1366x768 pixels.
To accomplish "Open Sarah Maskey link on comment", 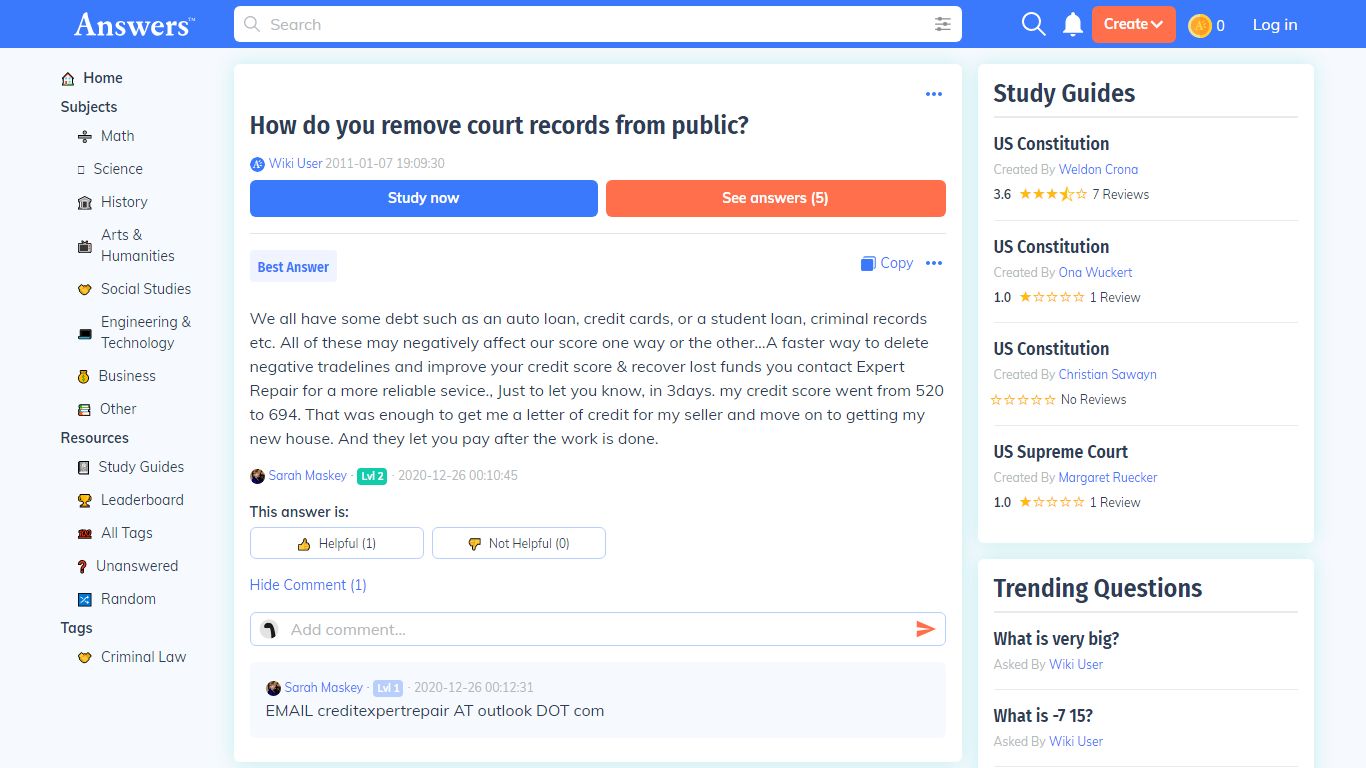I will (323, 688).
